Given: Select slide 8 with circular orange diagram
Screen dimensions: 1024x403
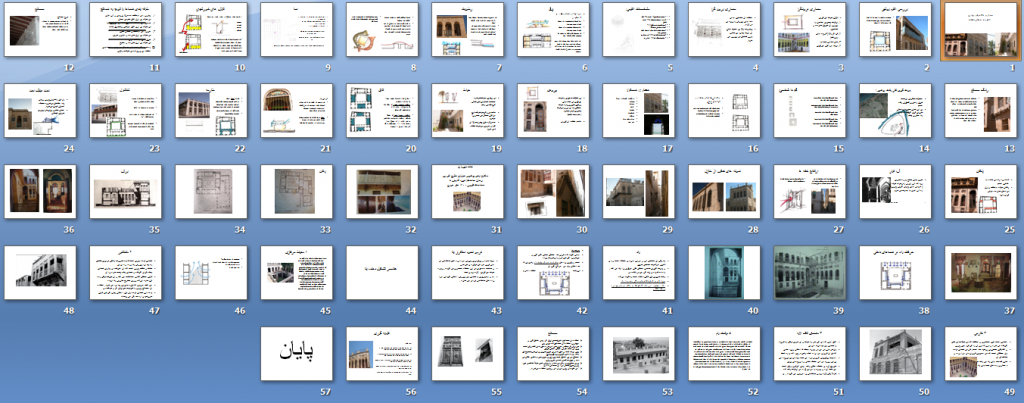Looking at the screenshot, I should tap(382, 29).
